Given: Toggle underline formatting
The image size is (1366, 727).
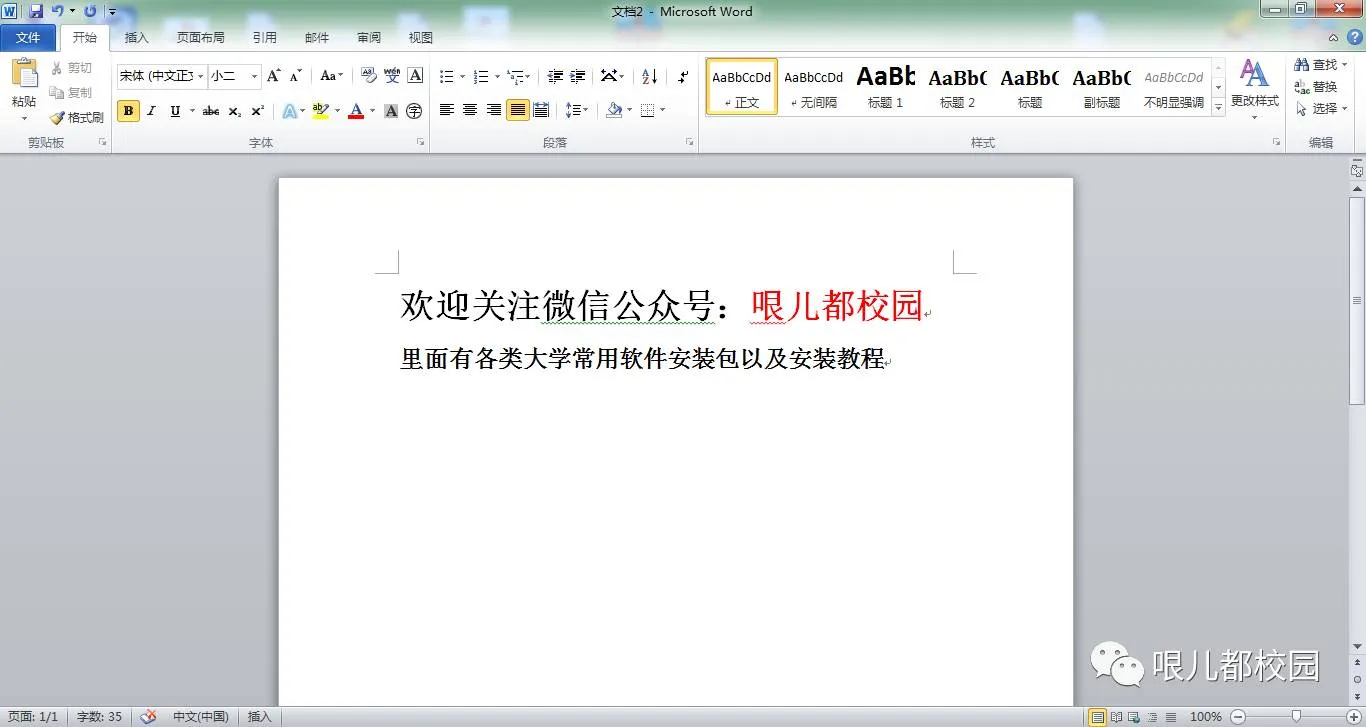Looking at the screenshot, I should 176,111.
